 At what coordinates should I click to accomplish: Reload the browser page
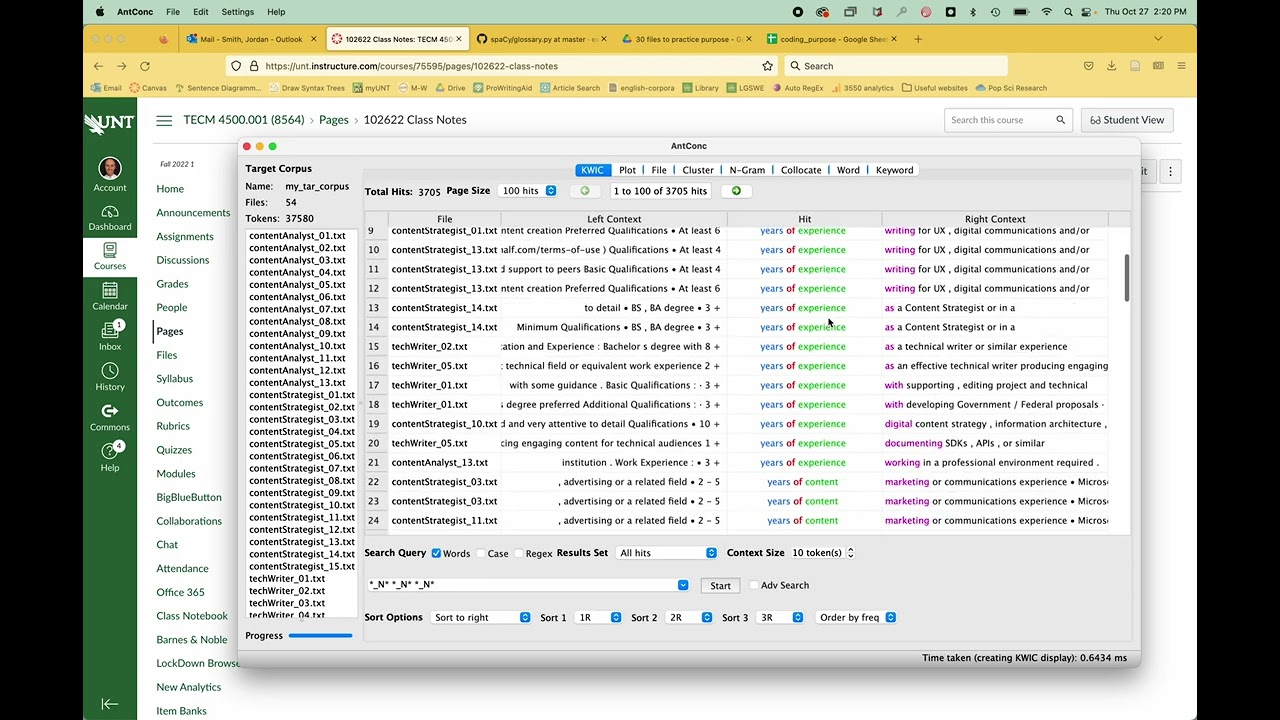(145, 66)
